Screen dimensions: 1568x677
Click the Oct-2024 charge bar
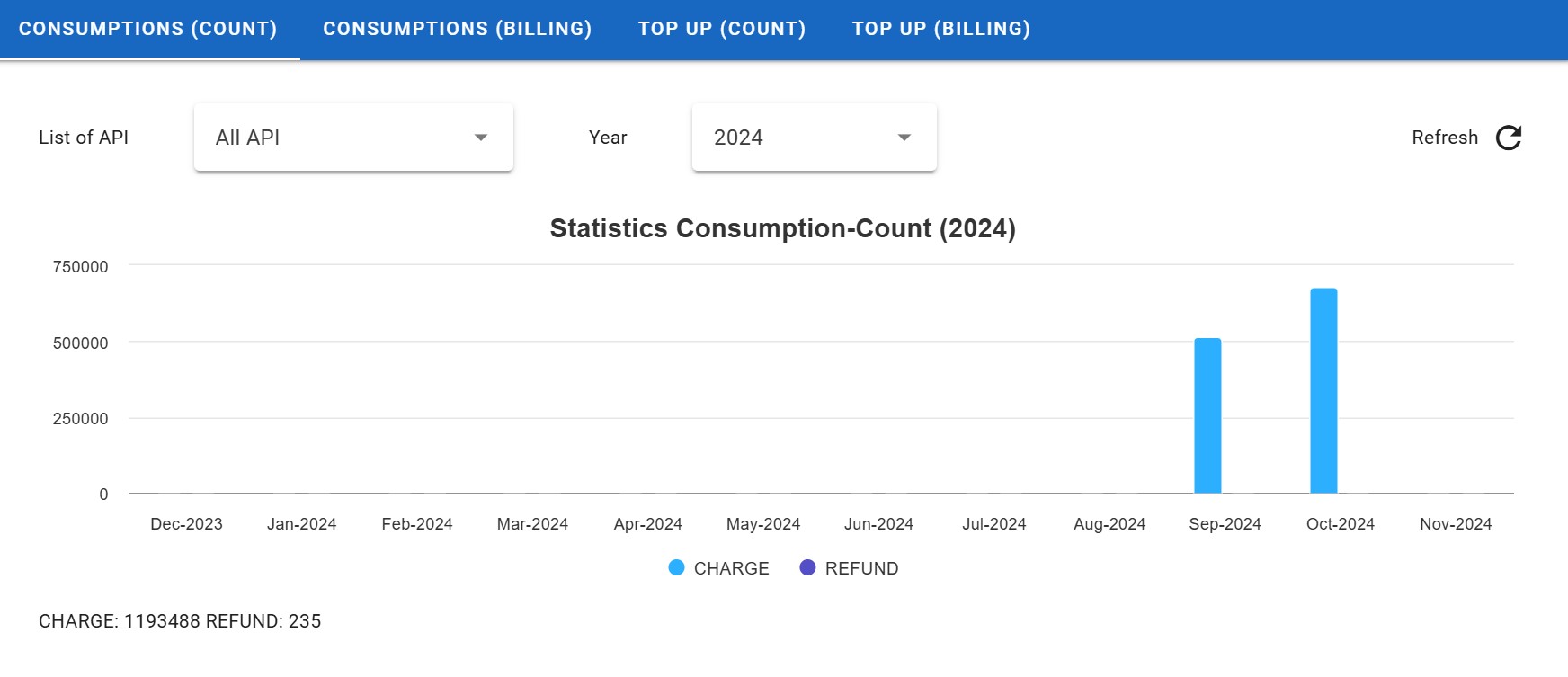(x=1323, y=391)
